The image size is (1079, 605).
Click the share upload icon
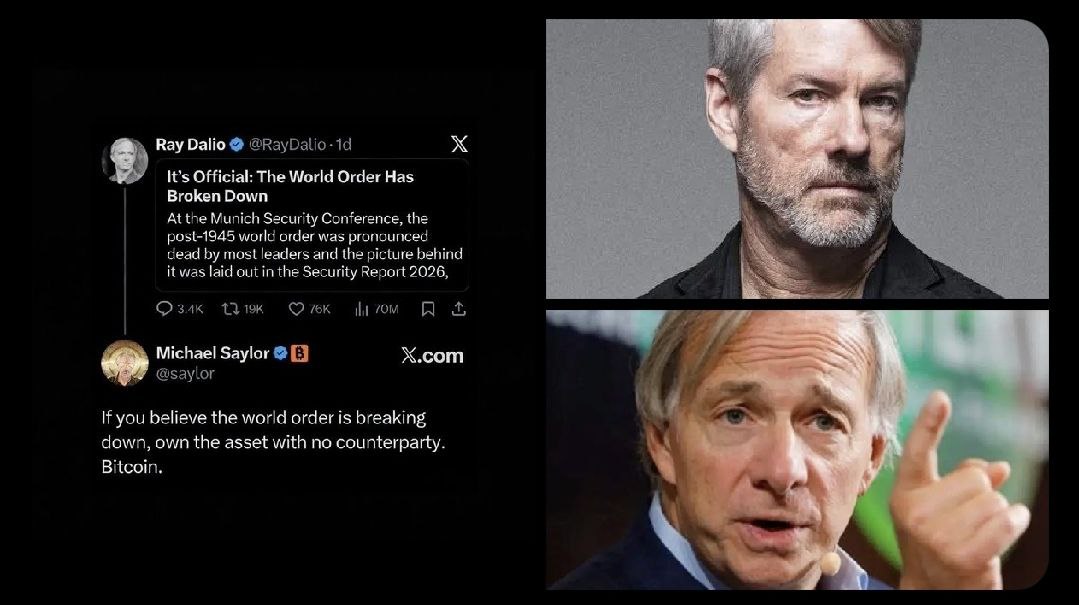coord(459,309)
